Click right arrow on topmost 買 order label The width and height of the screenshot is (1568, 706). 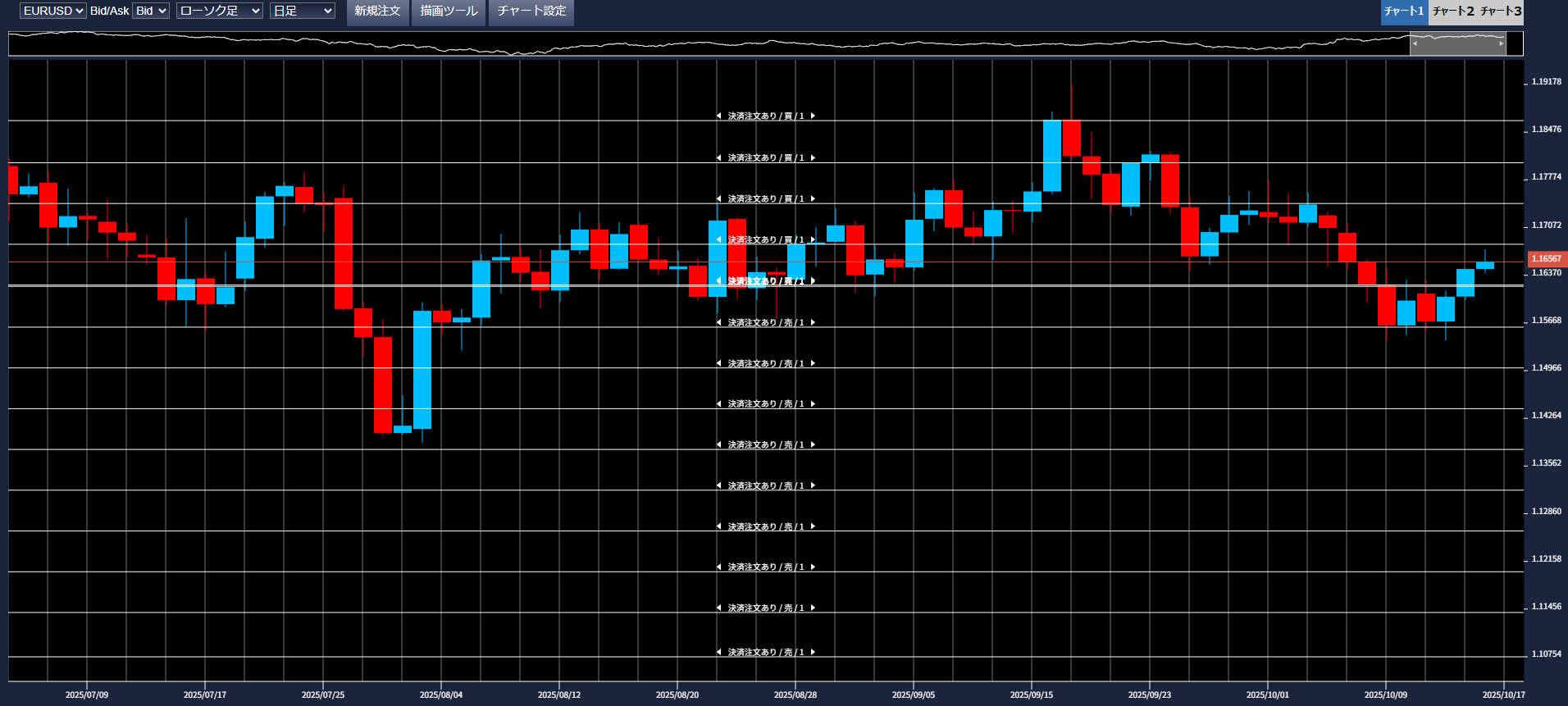coord(813,116)
